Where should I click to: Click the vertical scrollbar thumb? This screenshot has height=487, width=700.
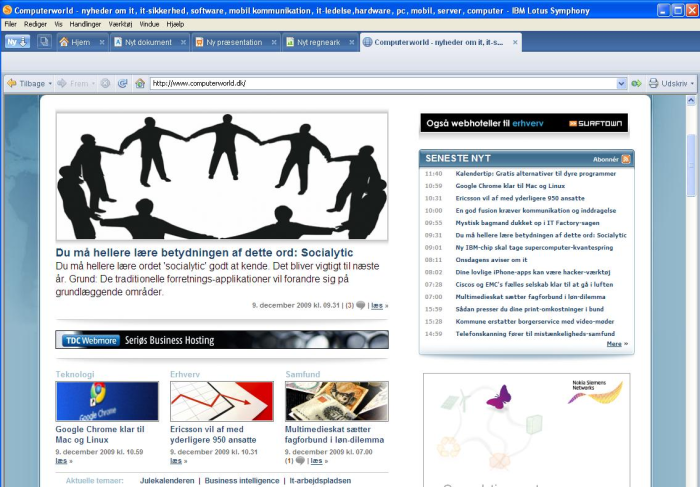click(x=691, y=165)
